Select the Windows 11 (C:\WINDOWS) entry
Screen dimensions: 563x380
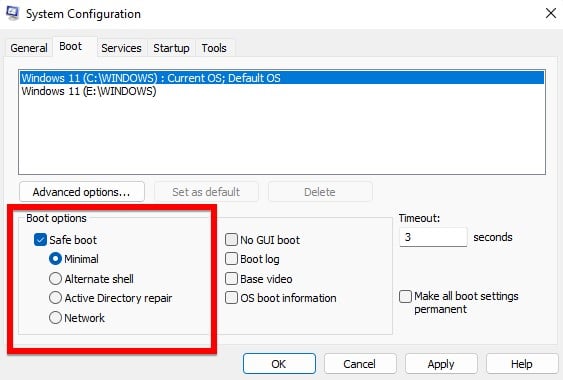pos(282,78)
